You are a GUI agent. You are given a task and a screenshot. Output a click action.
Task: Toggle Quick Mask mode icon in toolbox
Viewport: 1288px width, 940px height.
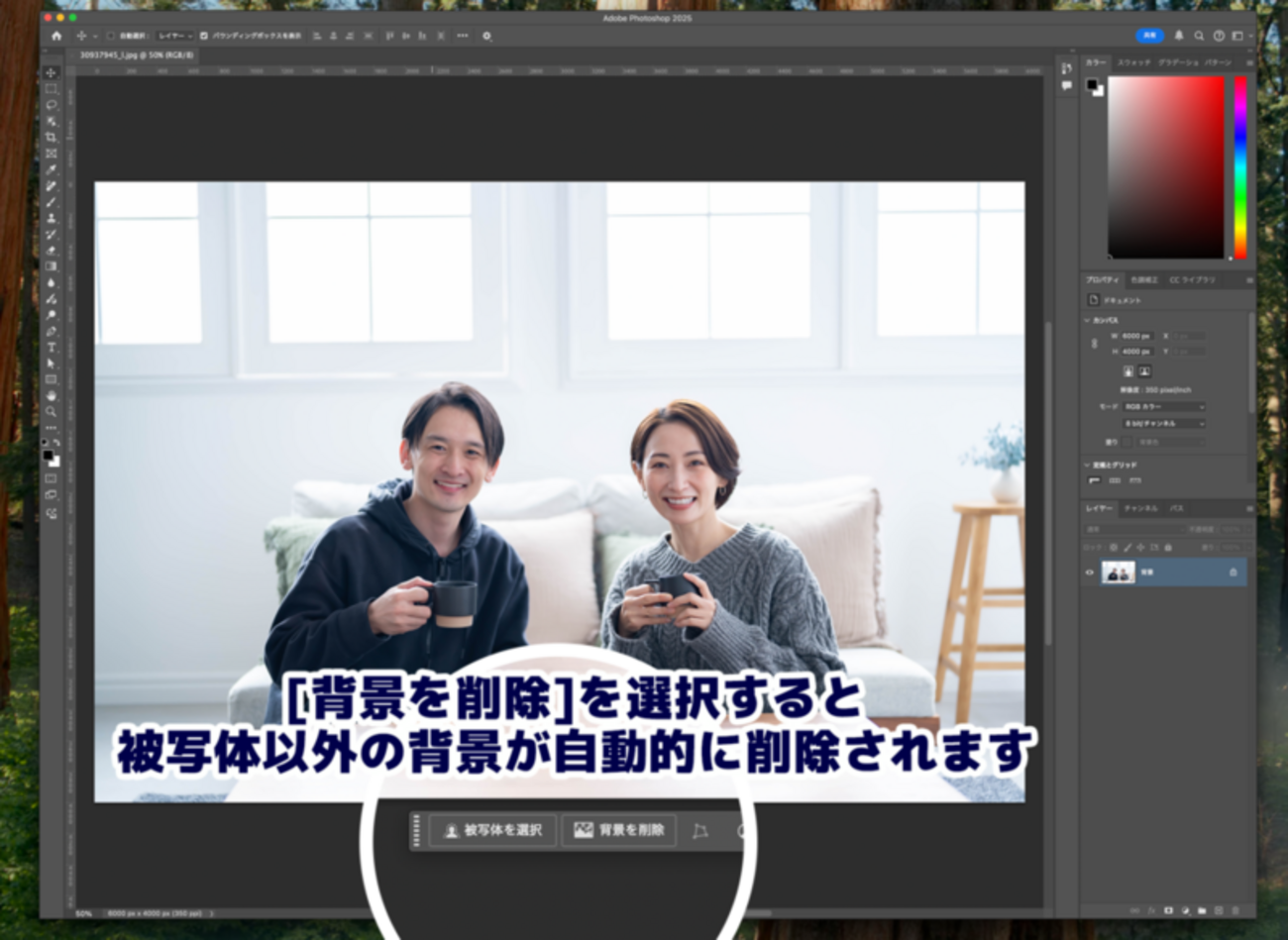pyautogui.click(x=52, y=479)
